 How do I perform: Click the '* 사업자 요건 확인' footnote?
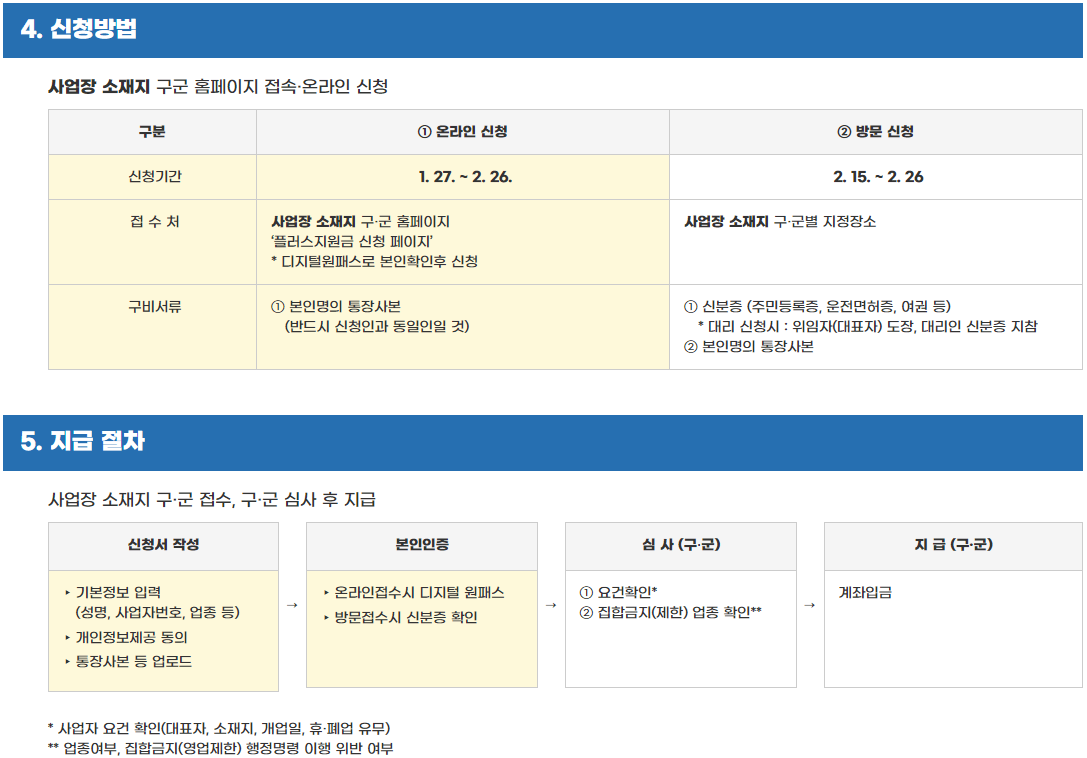point(219,729)
